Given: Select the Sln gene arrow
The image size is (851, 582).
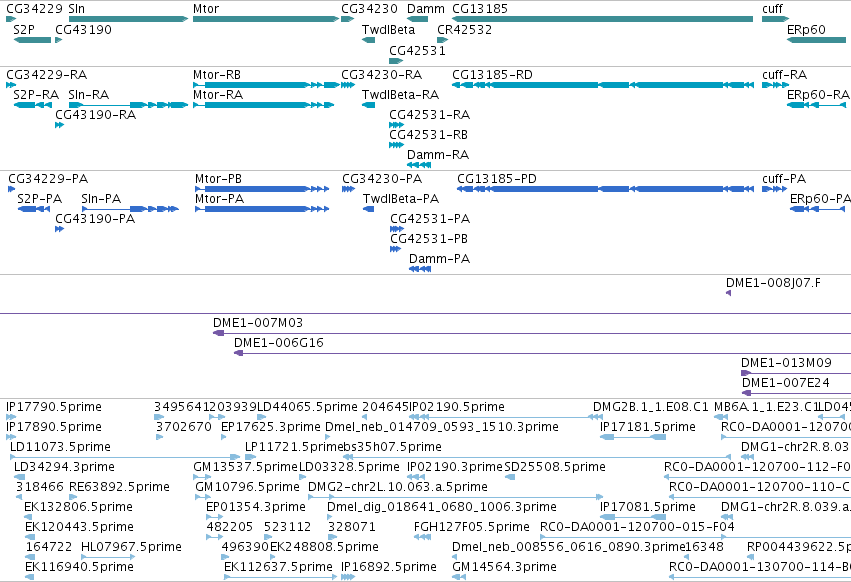Looking at the screenshot, I should coord(128,19).
